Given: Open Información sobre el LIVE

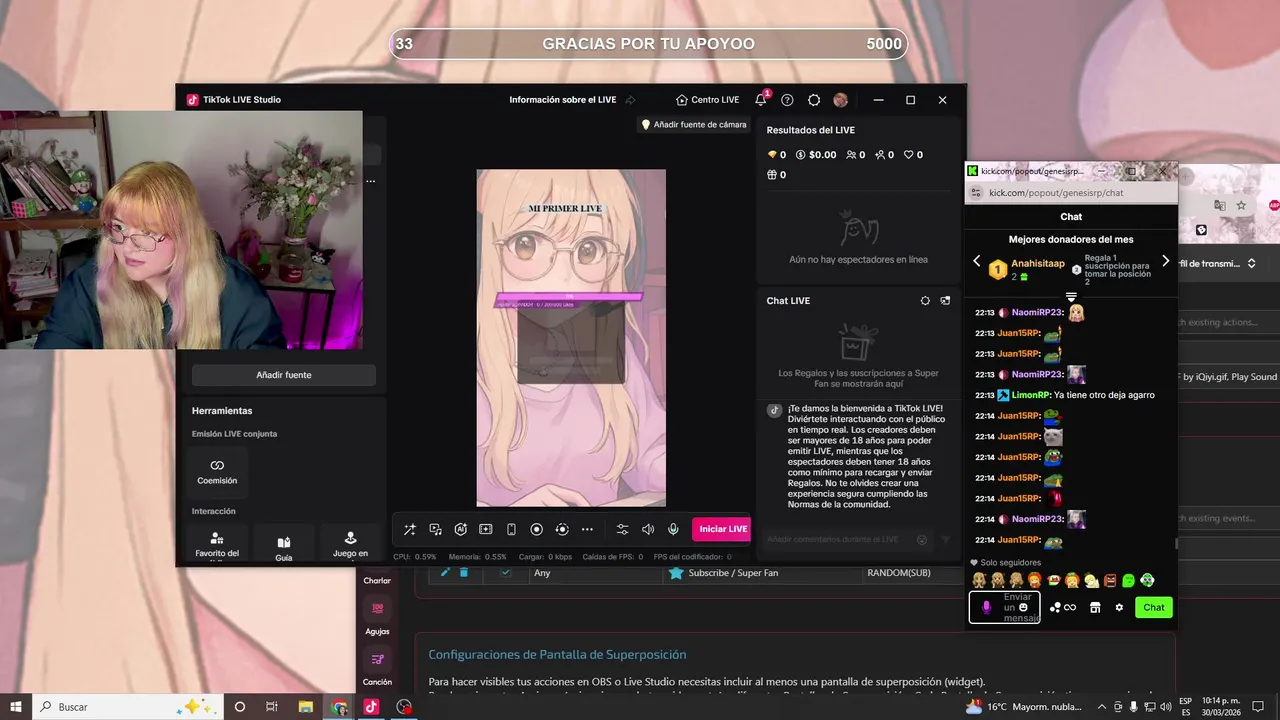Looking at the screenshot, I should point(562,100).
